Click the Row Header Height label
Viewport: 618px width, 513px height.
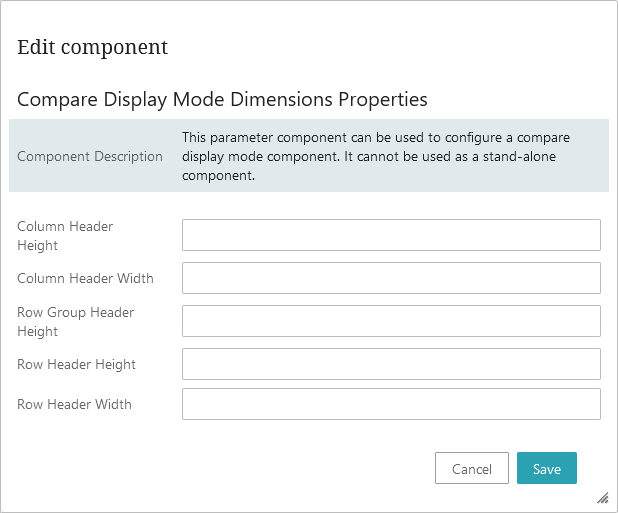tap(76, 364)
